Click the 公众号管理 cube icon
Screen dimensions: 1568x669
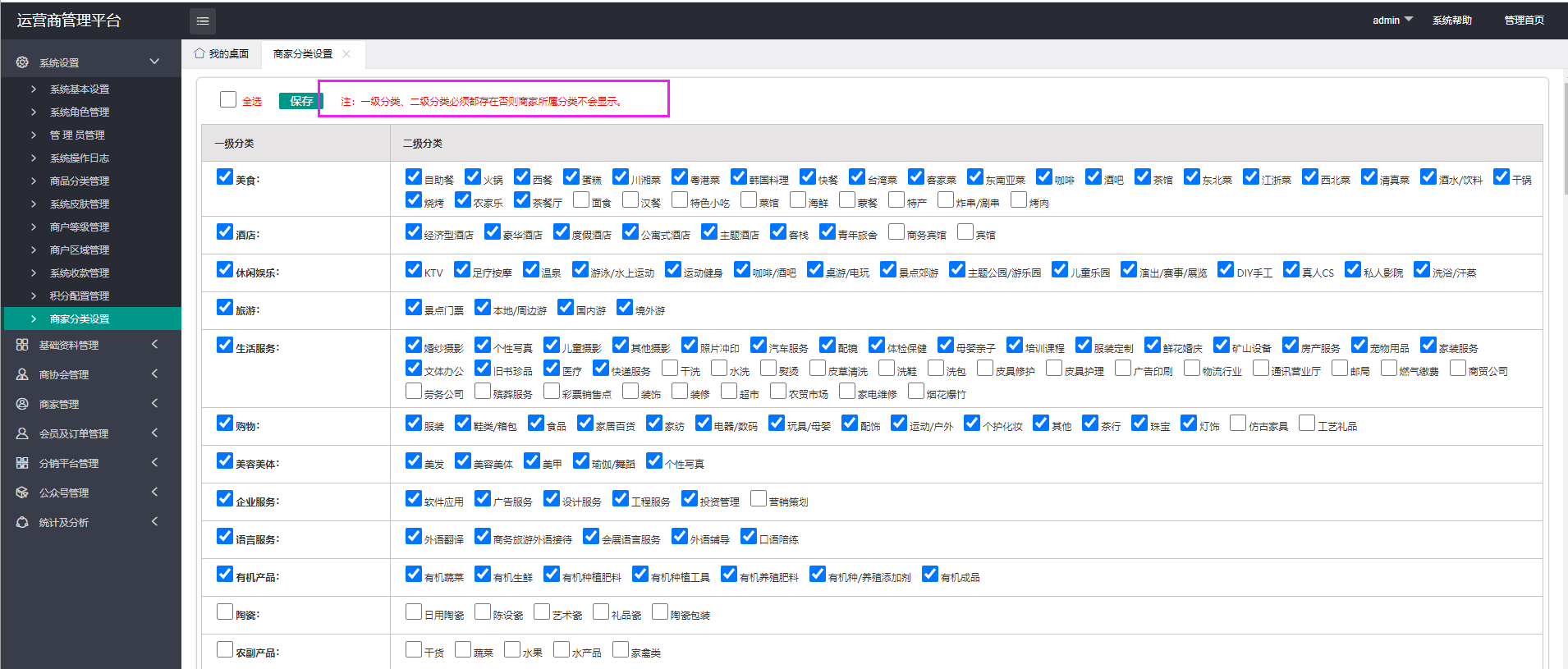22,493
